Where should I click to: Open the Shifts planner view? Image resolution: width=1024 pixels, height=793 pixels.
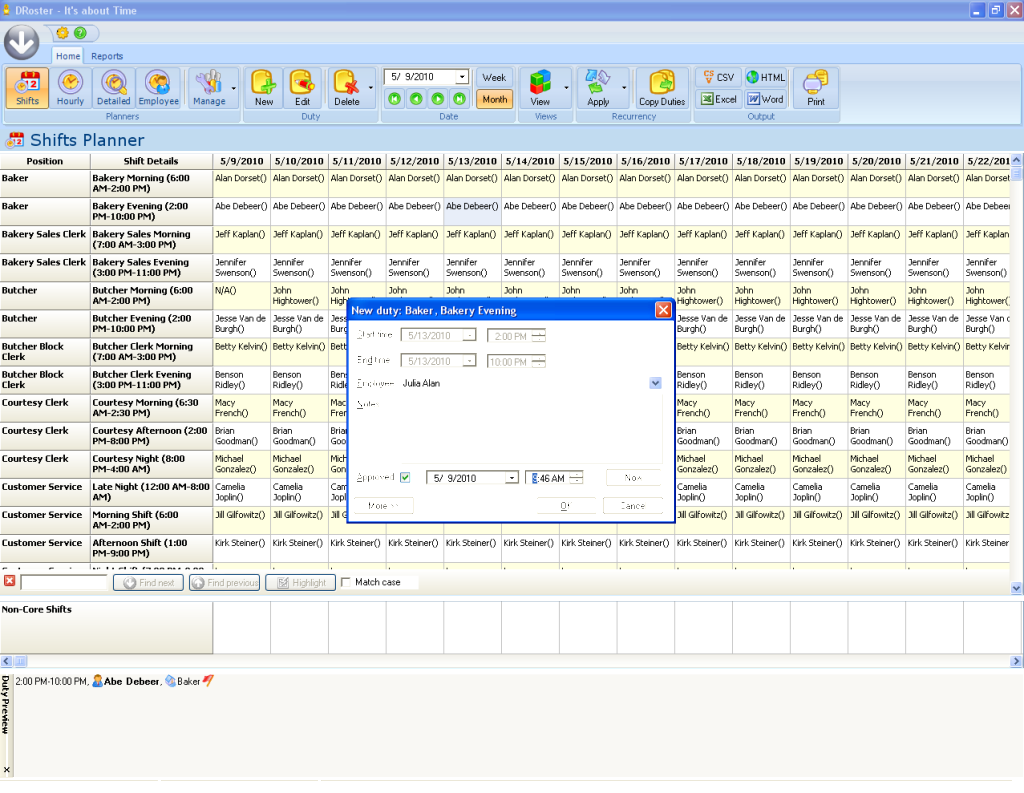click(x=27, y=88)
